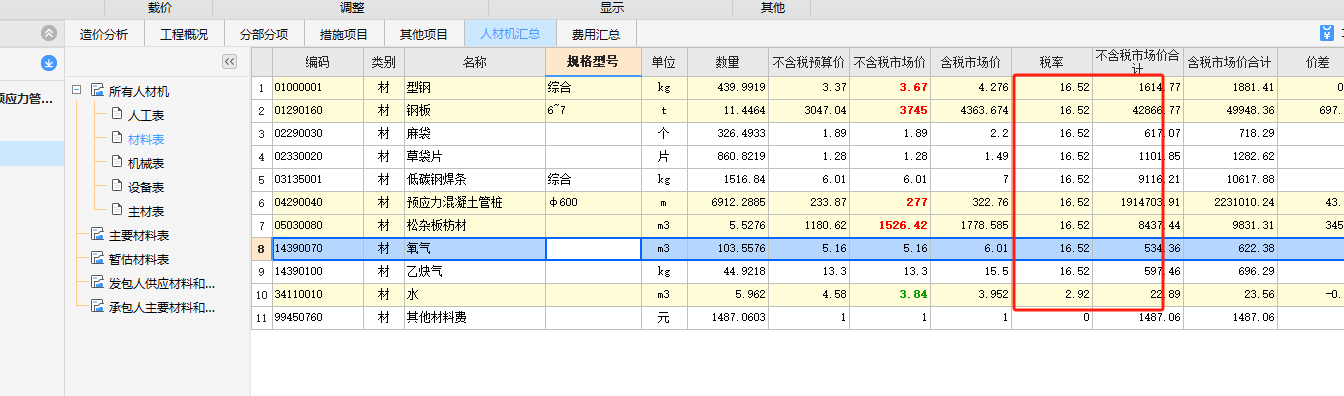Click the 载价 ribbon group label
The height and width of the screenshot is (396, 1344).
tap(160, 8)
